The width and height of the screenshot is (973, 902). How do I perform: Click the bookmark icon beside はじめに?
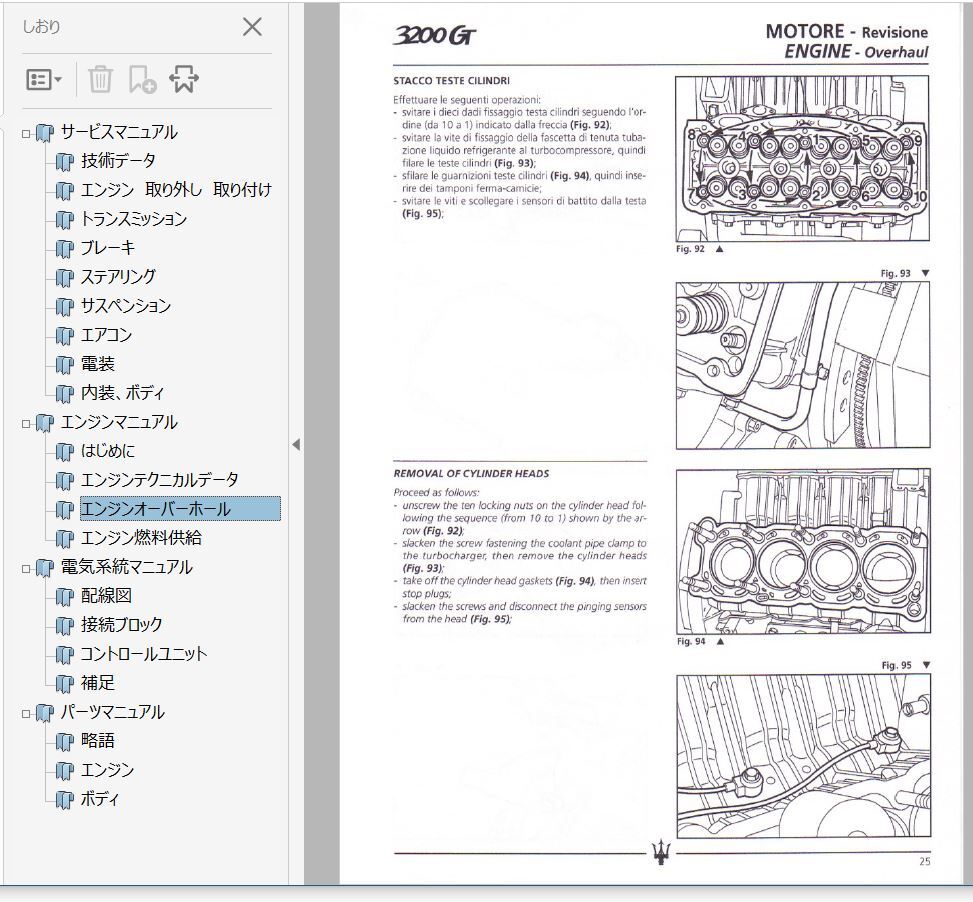pos(65,452)
